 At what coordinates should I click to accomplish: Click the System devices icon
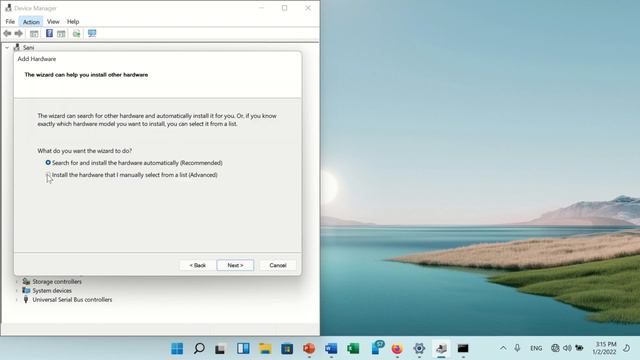click(x=26, y=290)
